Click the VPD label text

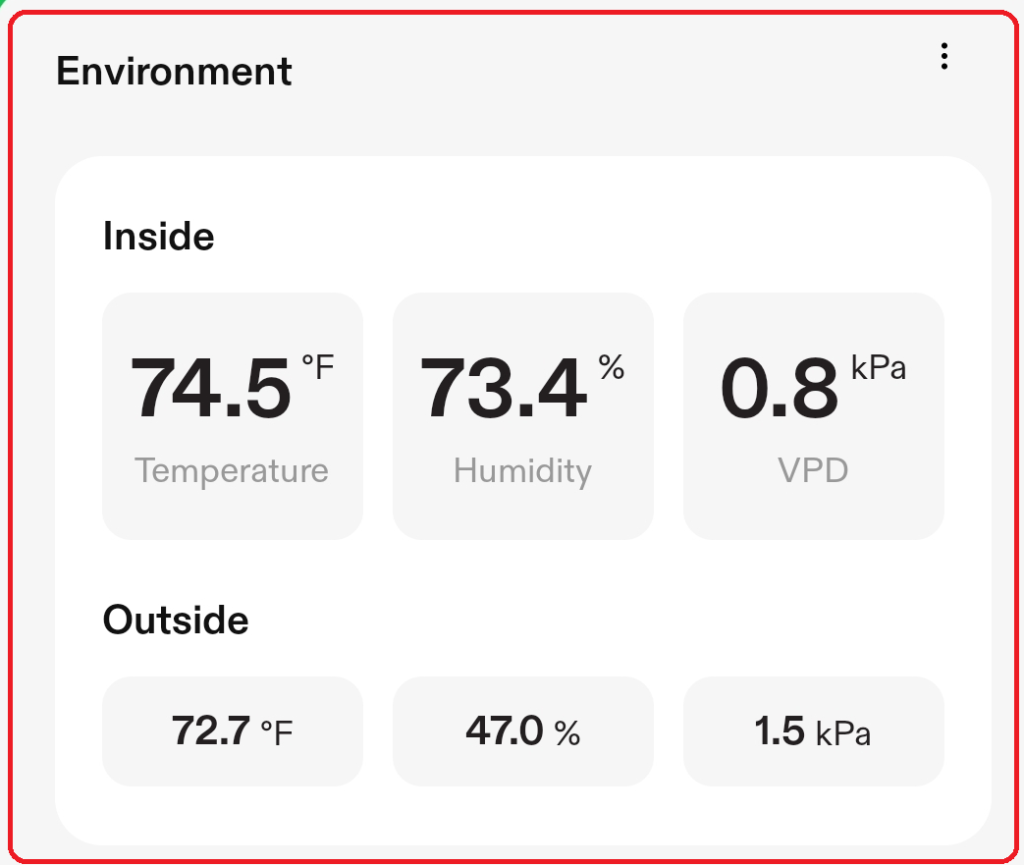[813, 470]
